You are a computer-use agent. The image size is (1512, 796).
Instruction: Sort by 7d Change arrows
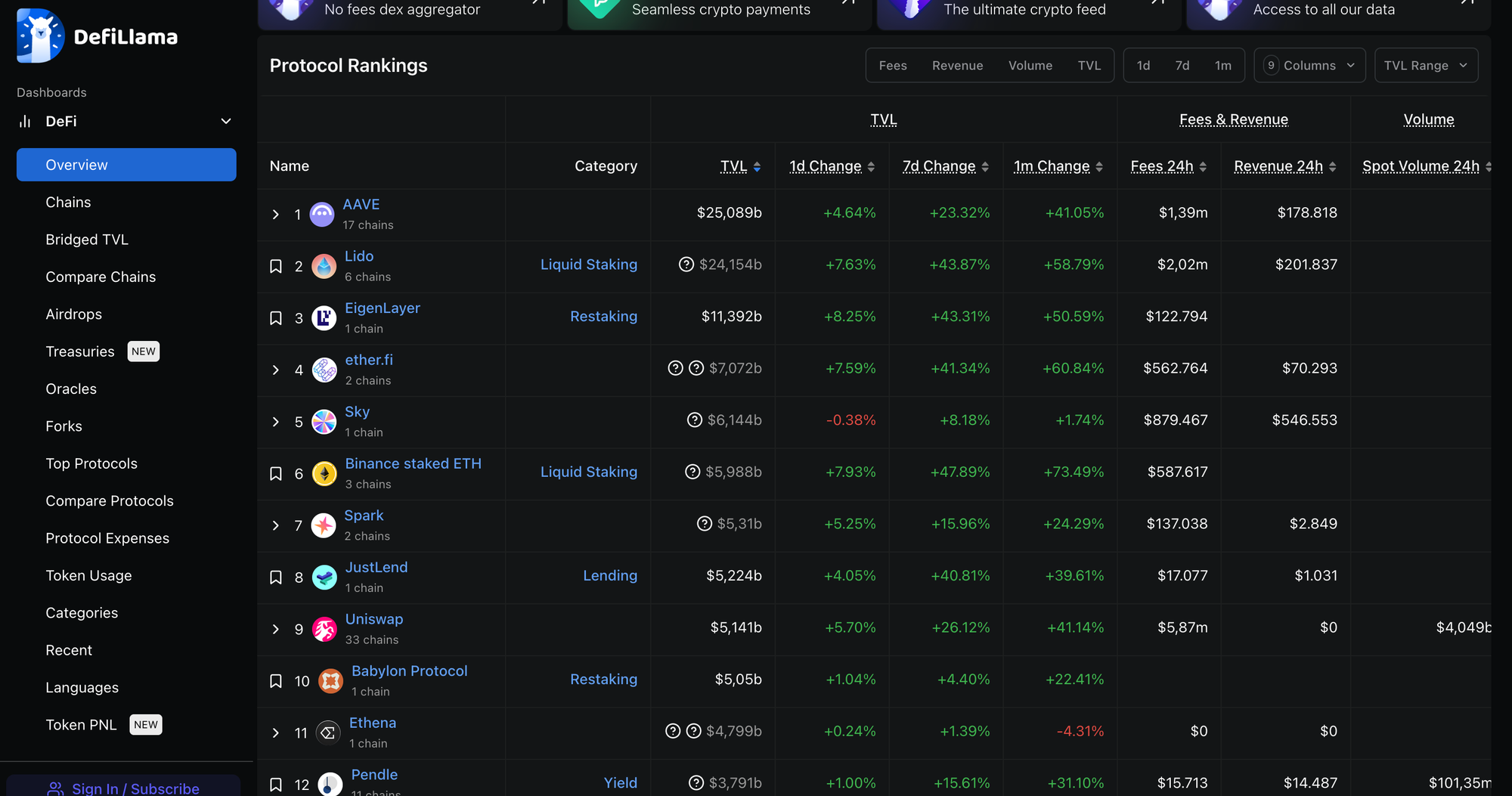(x=985, y=166)
